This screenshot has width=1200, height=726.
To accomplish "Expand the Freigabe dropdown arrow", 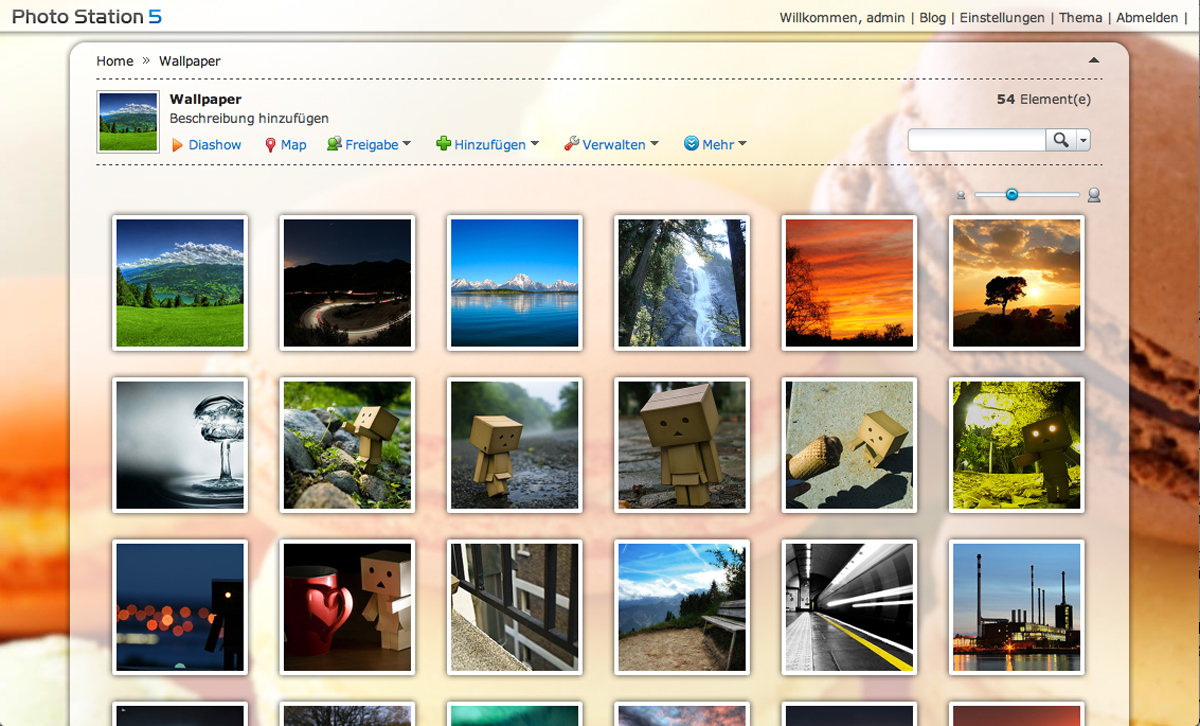I will tap(407, 144).
